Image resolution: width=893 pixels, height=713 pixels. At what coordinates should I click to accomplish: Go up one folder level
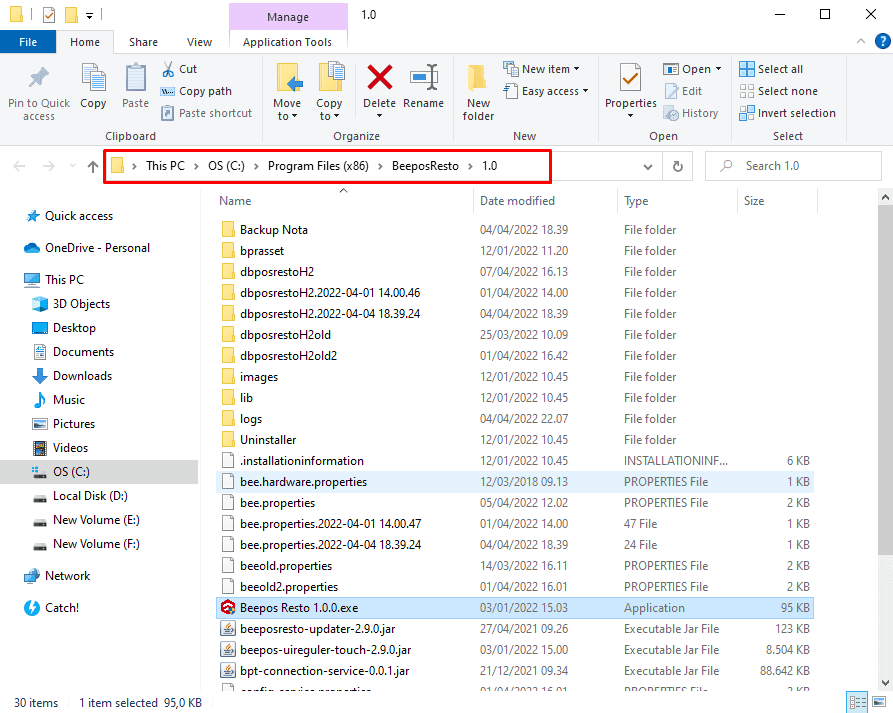pos(92,166)
